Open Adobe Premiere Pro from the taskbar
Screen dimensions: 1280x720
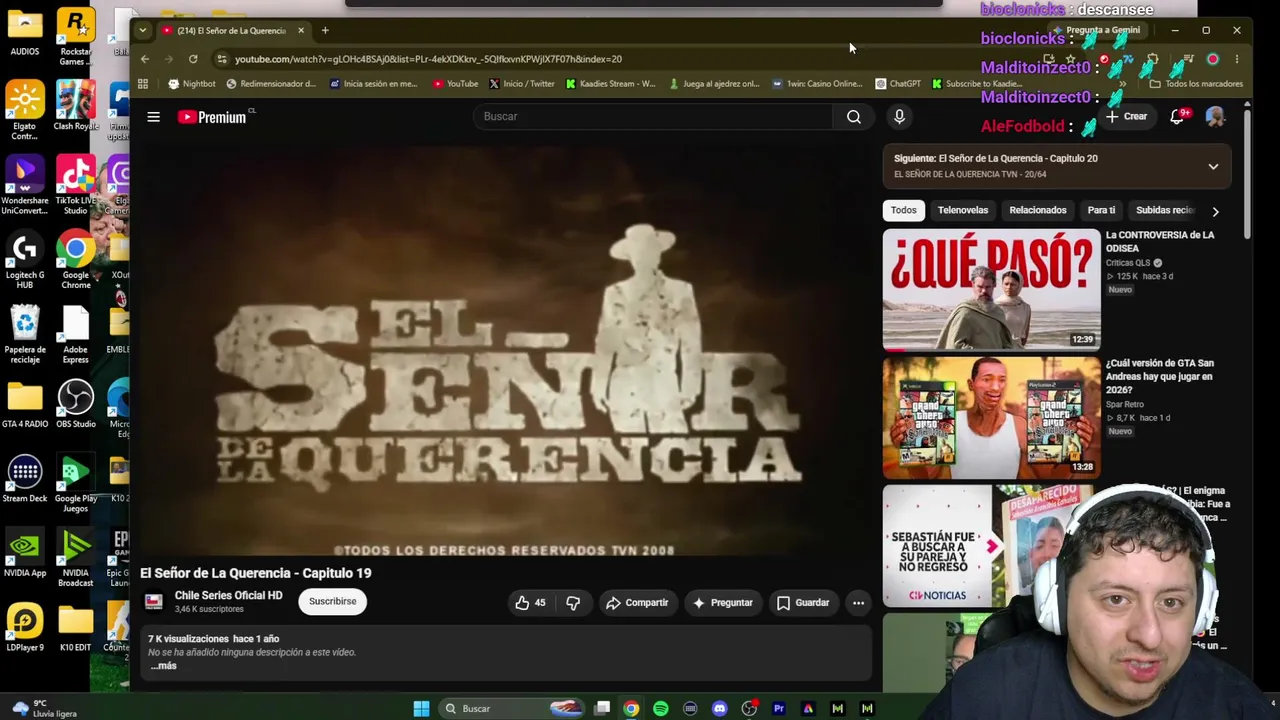point(779,709)
